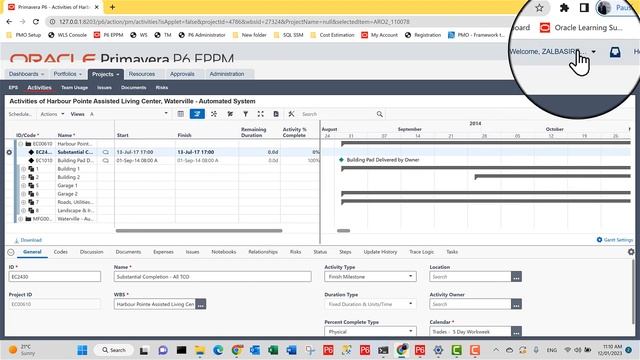Open the Oracle Learning bookmark

pyautogui.click(x=581, y=28)
